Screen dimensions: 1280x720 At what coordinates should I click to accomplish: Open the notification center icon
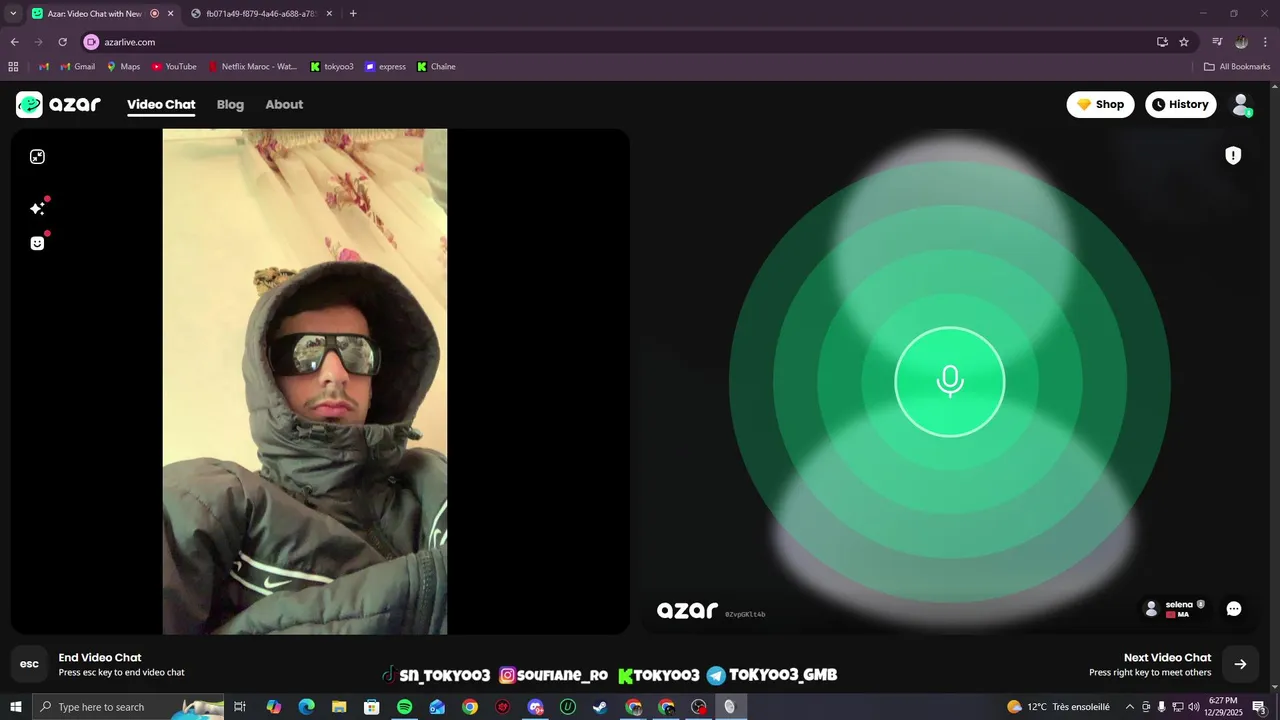point(1260,707)
